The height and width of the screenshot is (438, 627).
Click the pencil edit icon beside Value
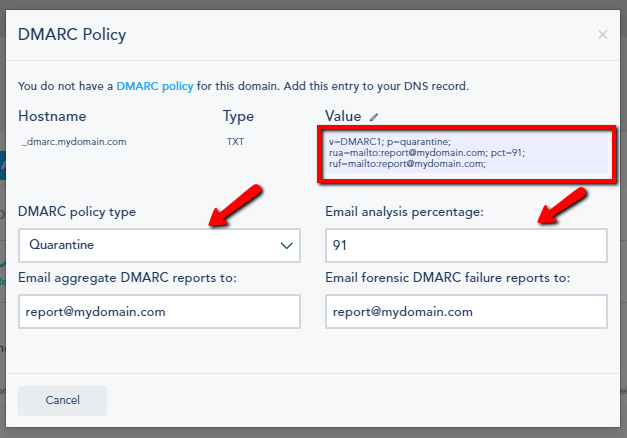(374, 117)
